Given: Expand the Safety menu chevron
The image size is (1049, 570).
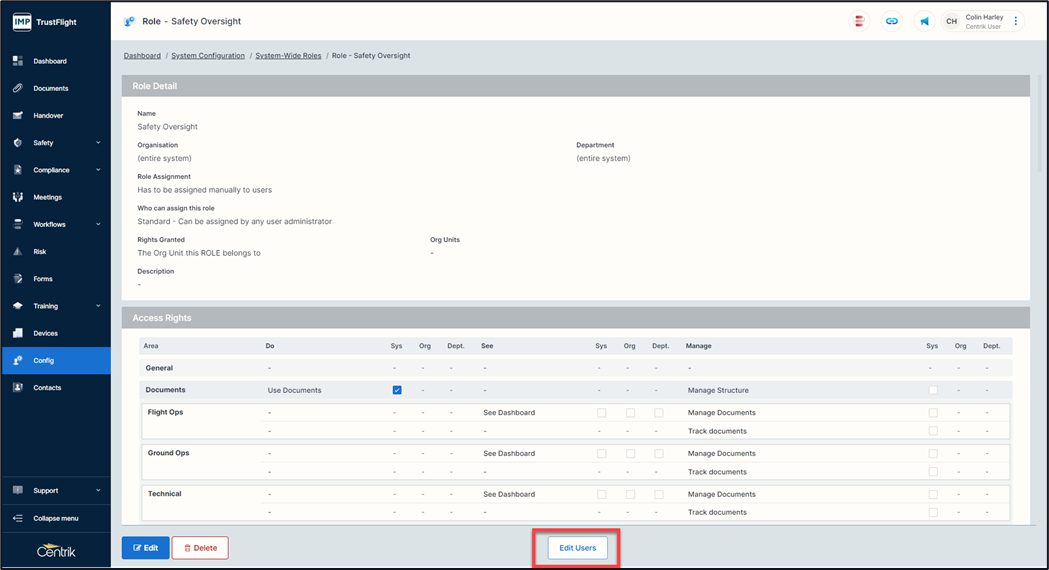Looking at the screenshot, I should (98, 143).
